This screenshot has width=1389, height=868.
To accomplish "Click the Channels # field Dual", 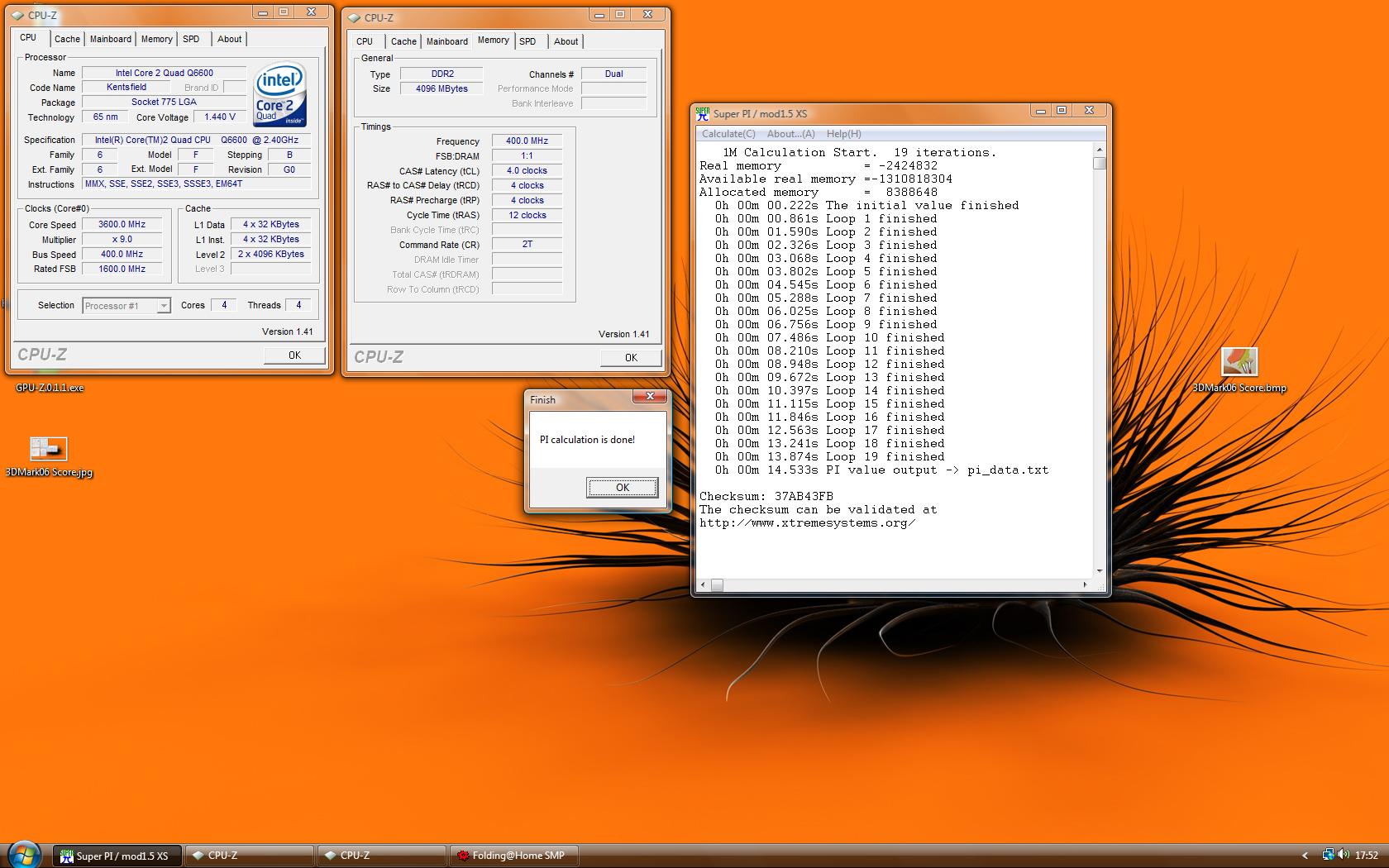I will pyautogui.click(x=613, y=74).
